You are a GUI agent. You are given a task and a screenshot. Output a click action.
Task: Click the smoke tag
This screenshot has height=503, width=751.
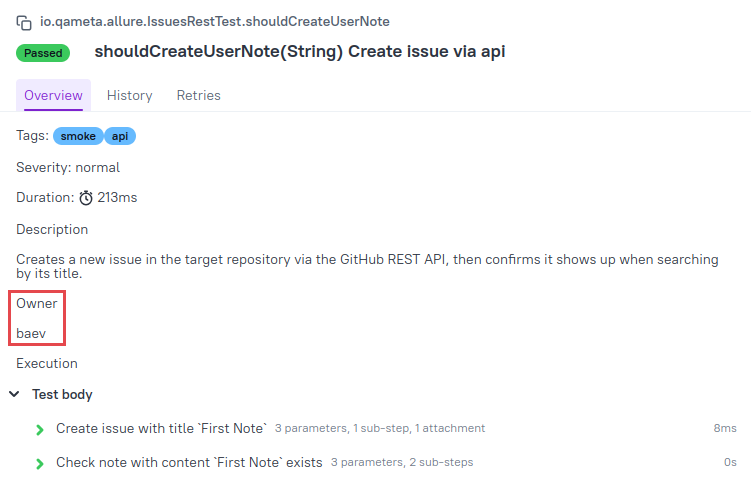78,136
